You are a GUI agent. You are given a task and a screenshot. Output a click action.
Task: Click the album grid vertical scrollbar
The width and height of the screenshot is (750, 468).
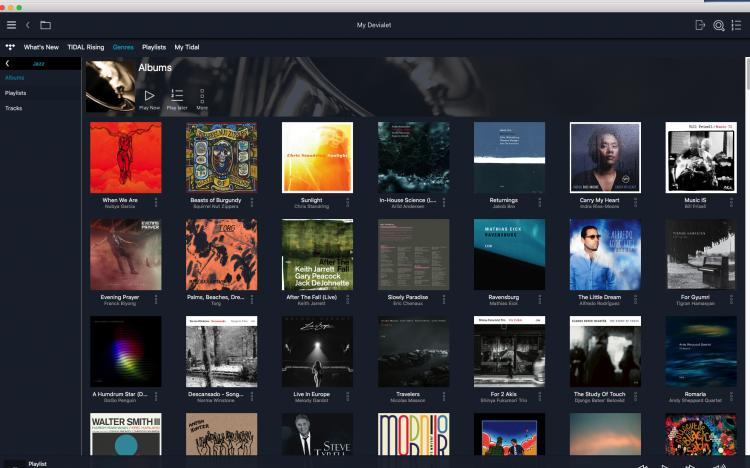point(747,73)
